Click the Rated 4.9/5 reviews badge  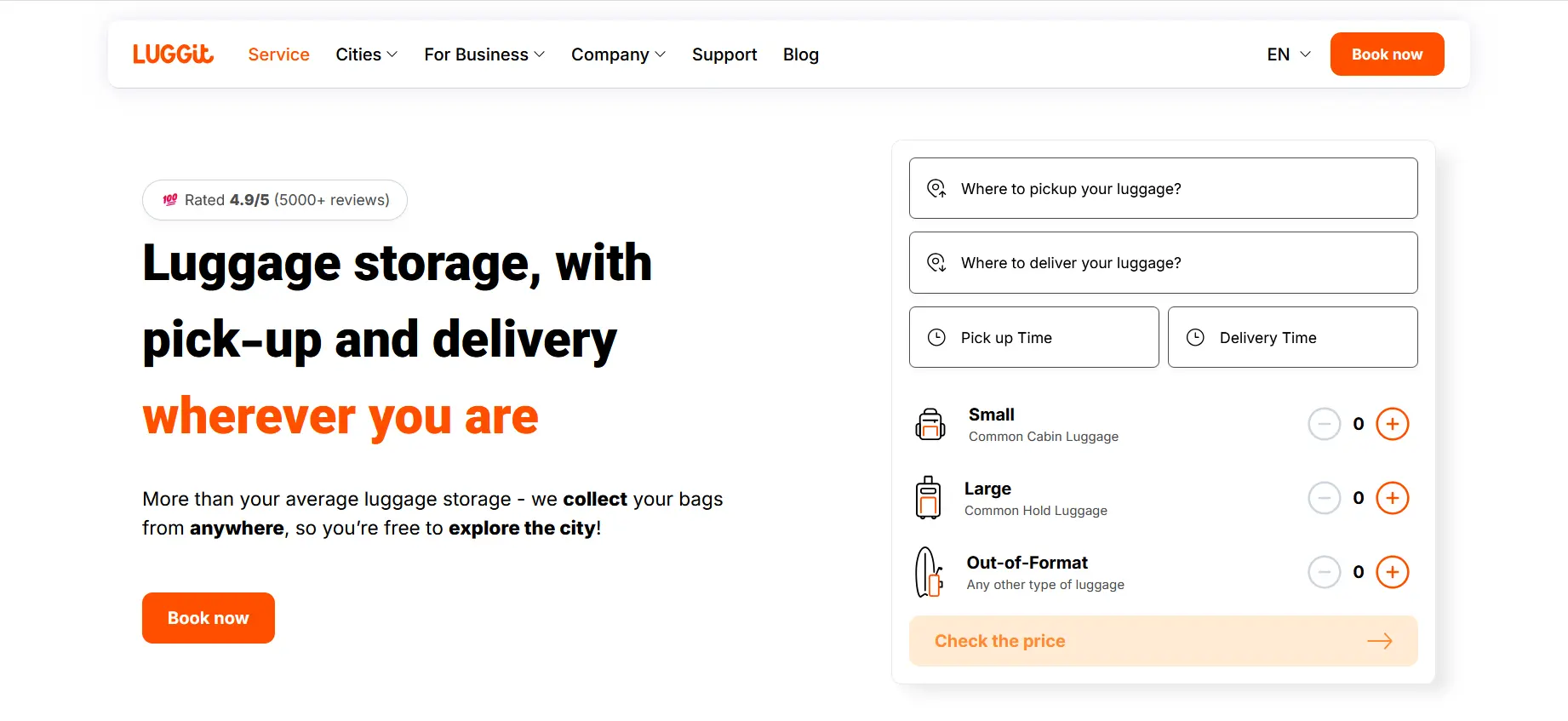point(275,200)
